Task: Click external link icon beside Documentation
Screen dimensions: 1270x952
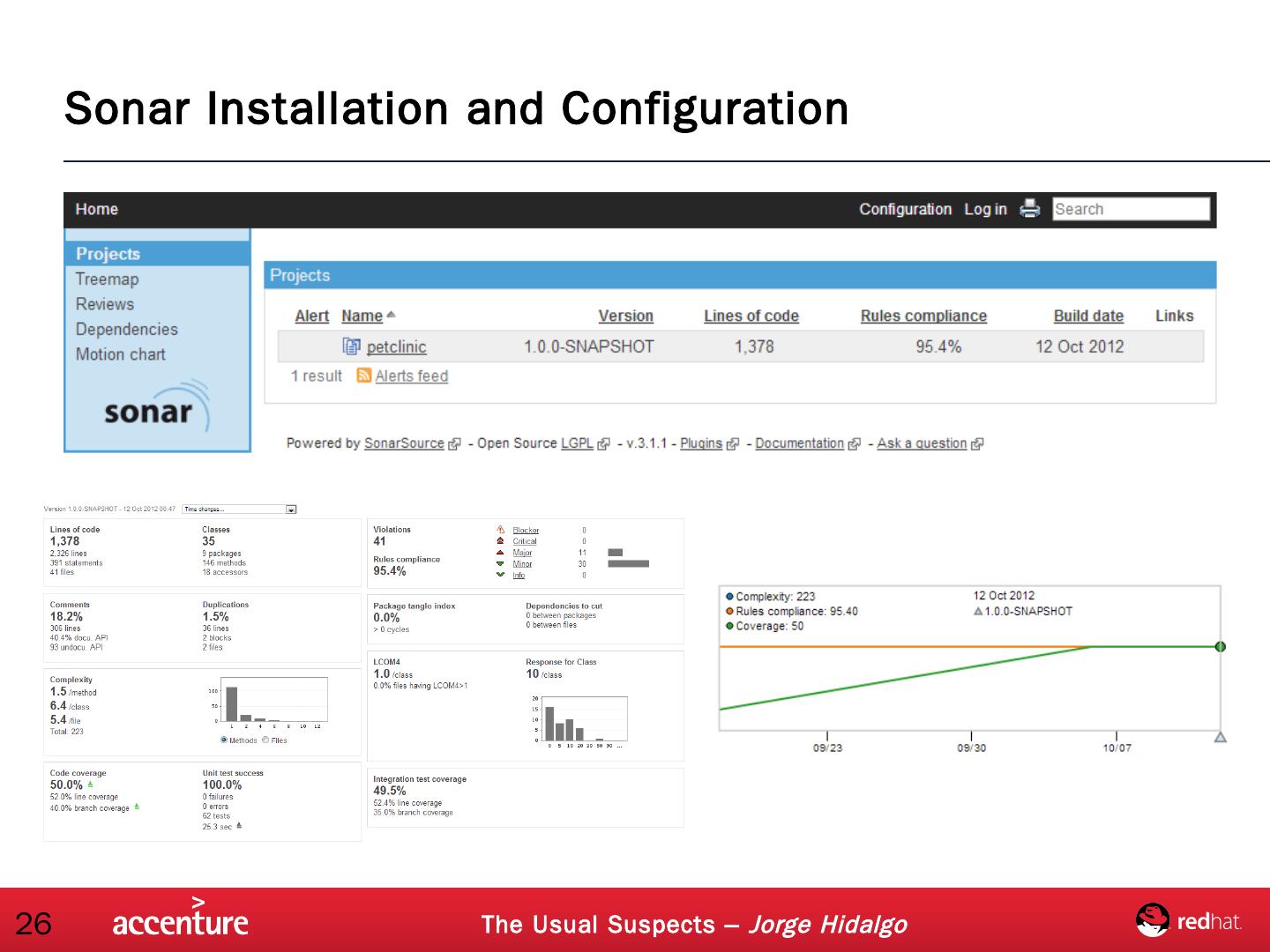Action: [x=854, y=444]
